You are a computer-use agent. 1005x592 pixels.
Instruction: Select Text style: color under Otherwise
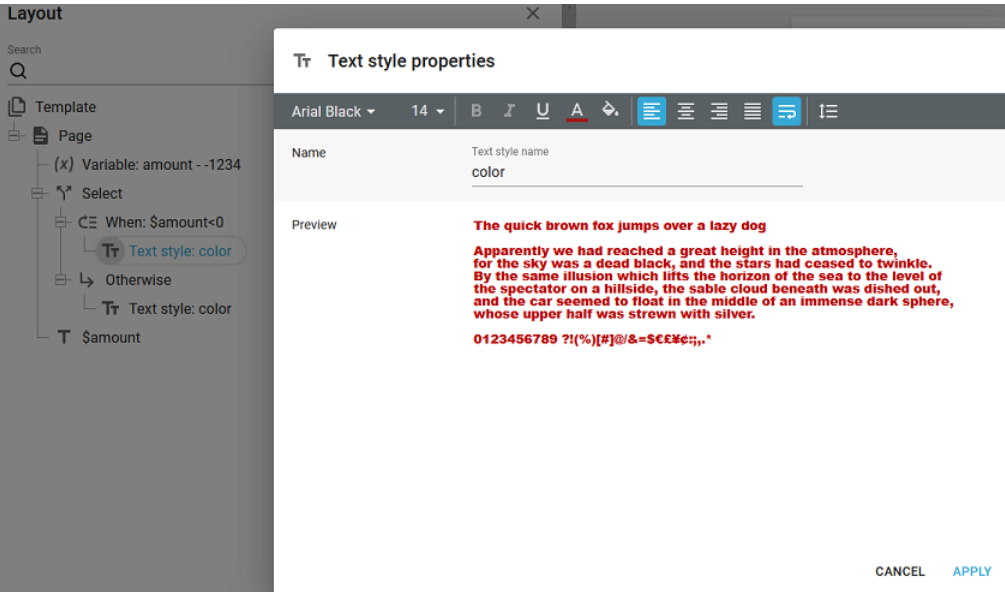point(180,309)
